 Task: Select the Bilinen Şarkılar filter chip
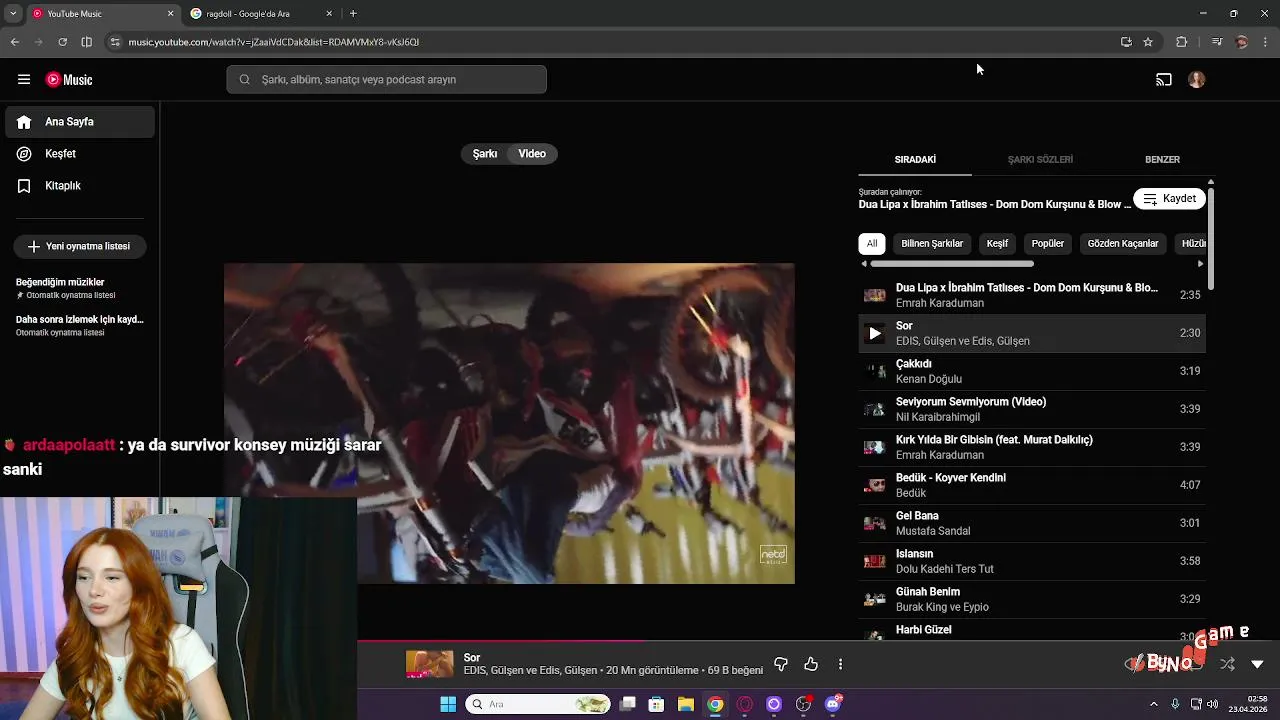pos(932,244)
